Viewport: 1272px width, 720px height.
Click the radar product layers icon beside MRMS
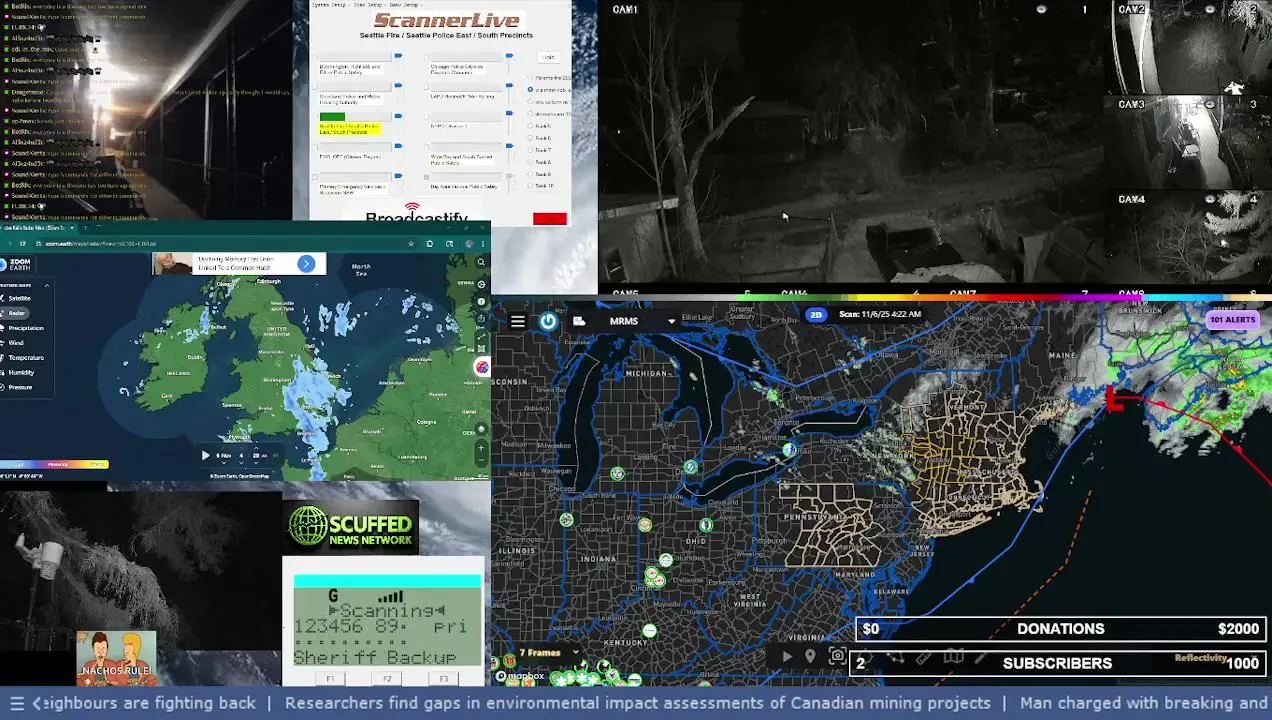point(579,321)
